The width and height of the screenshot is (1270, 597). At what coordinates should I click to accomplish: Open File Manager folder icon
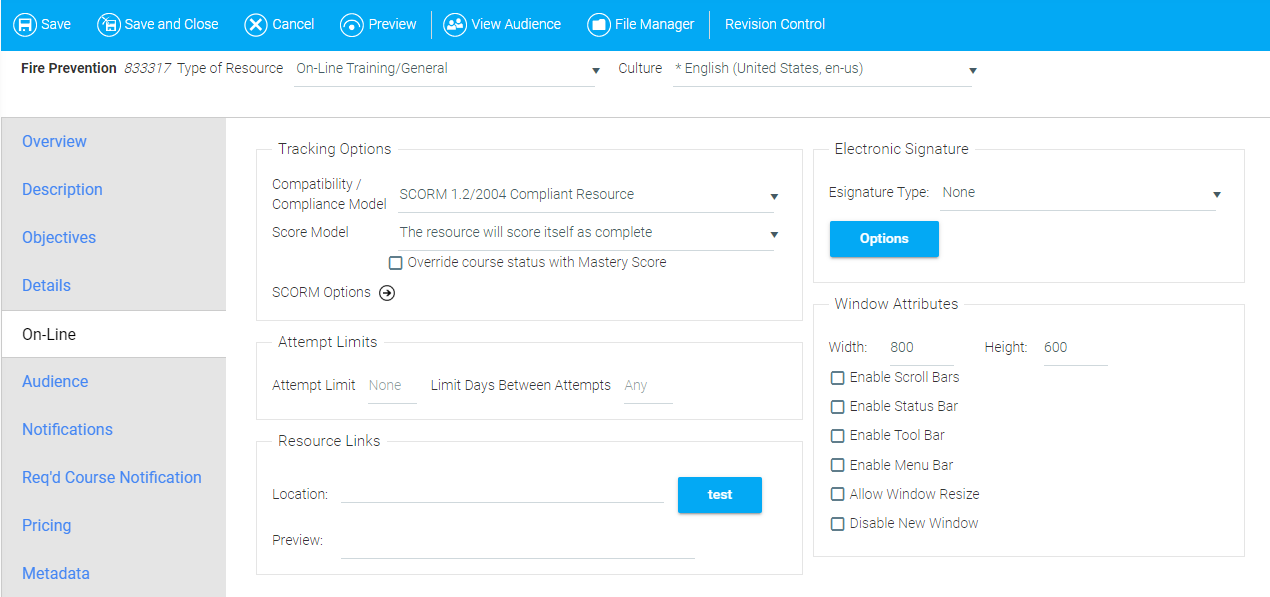(x=599, y=25)
